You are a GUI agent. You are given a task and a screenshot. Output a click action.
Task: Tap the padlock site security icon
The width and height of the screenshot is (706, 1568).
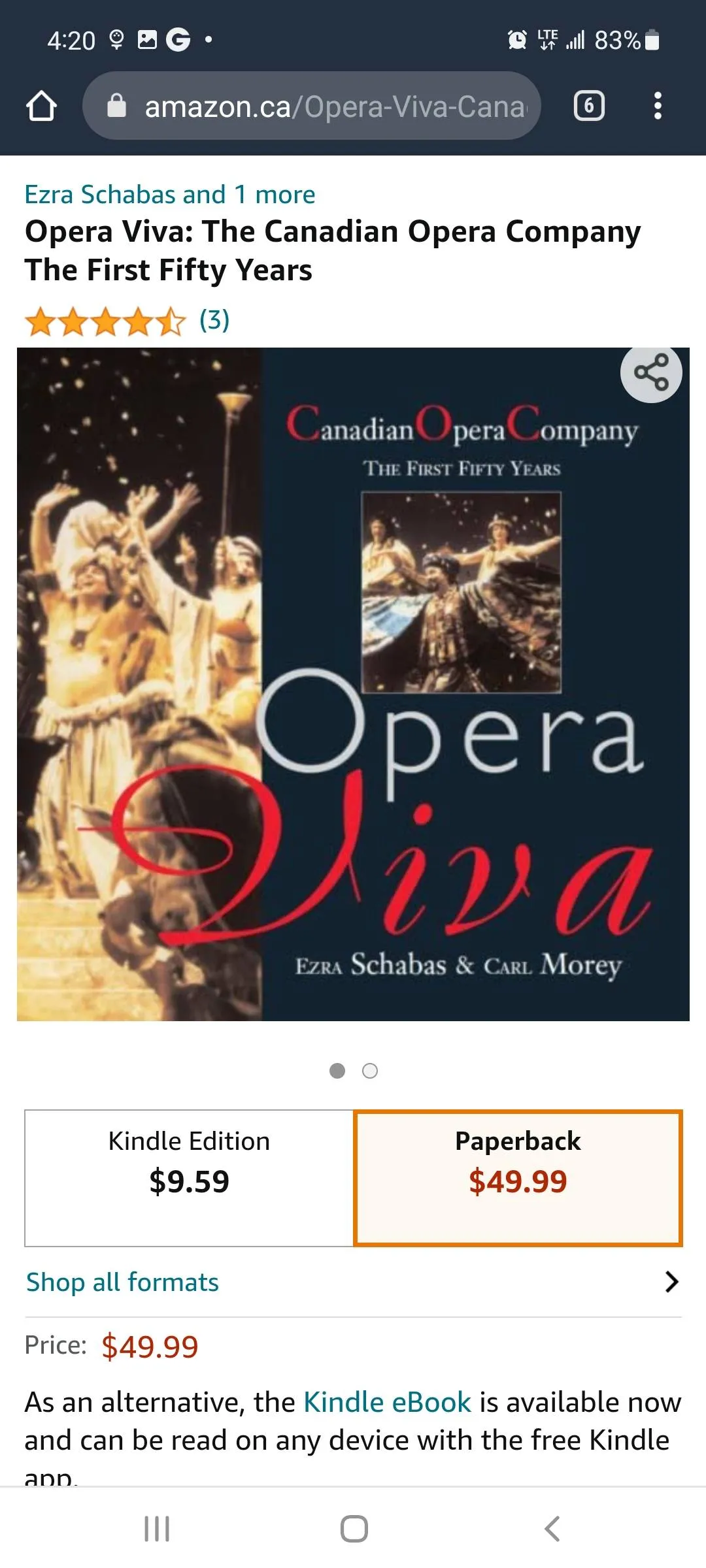pos(116,105)
